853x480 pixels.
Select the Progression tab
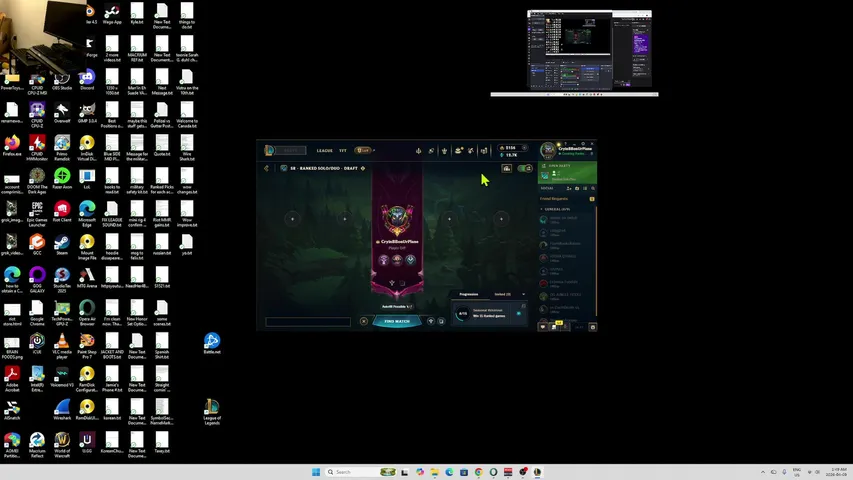coord(469,294)
